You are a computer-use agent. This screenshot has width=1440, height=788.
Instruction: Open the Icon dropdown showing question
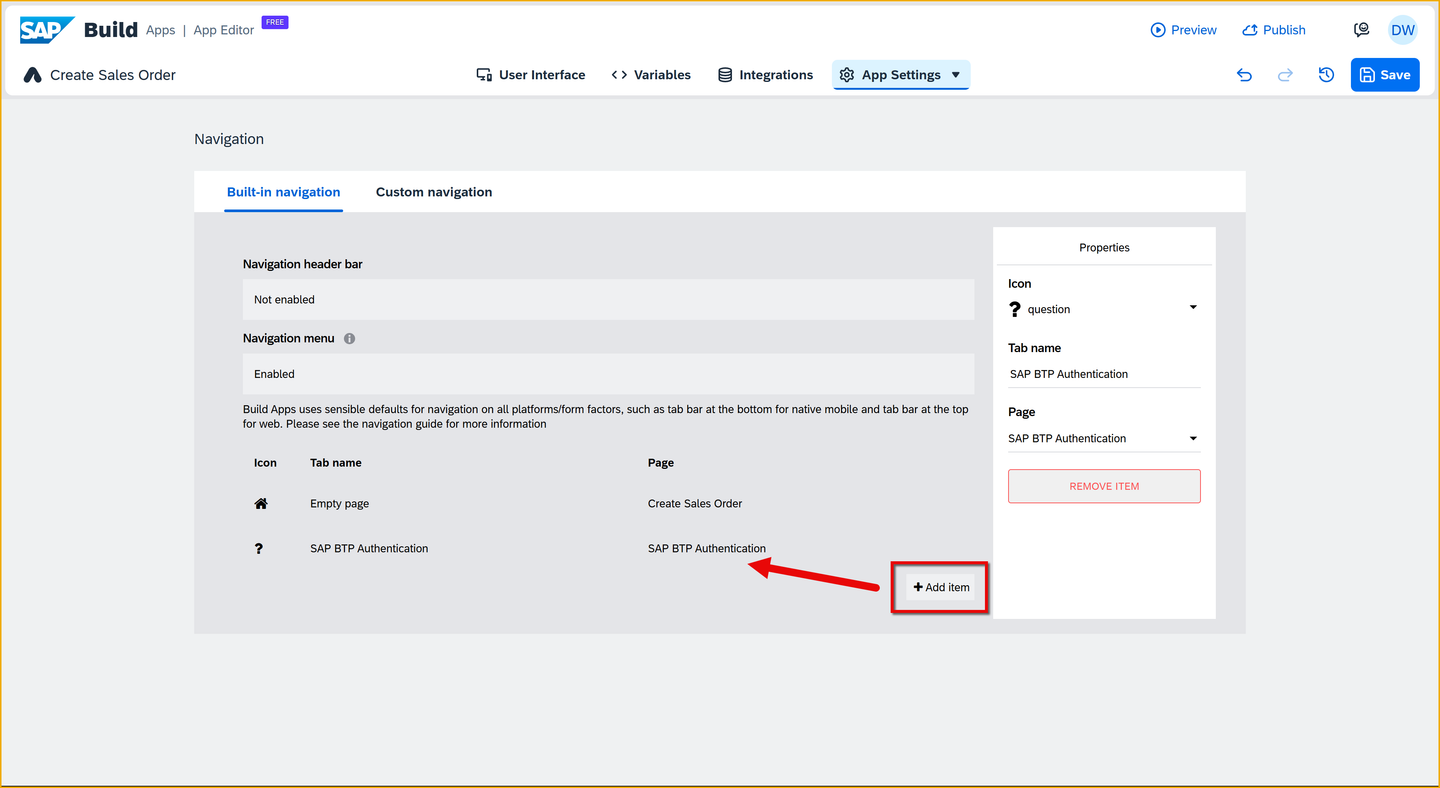click(1104, 309)
